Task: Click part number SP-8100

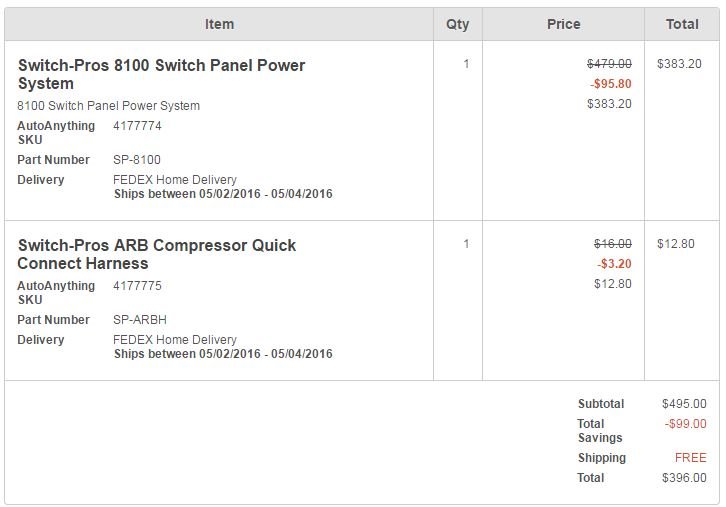Action: click(137, 160)
